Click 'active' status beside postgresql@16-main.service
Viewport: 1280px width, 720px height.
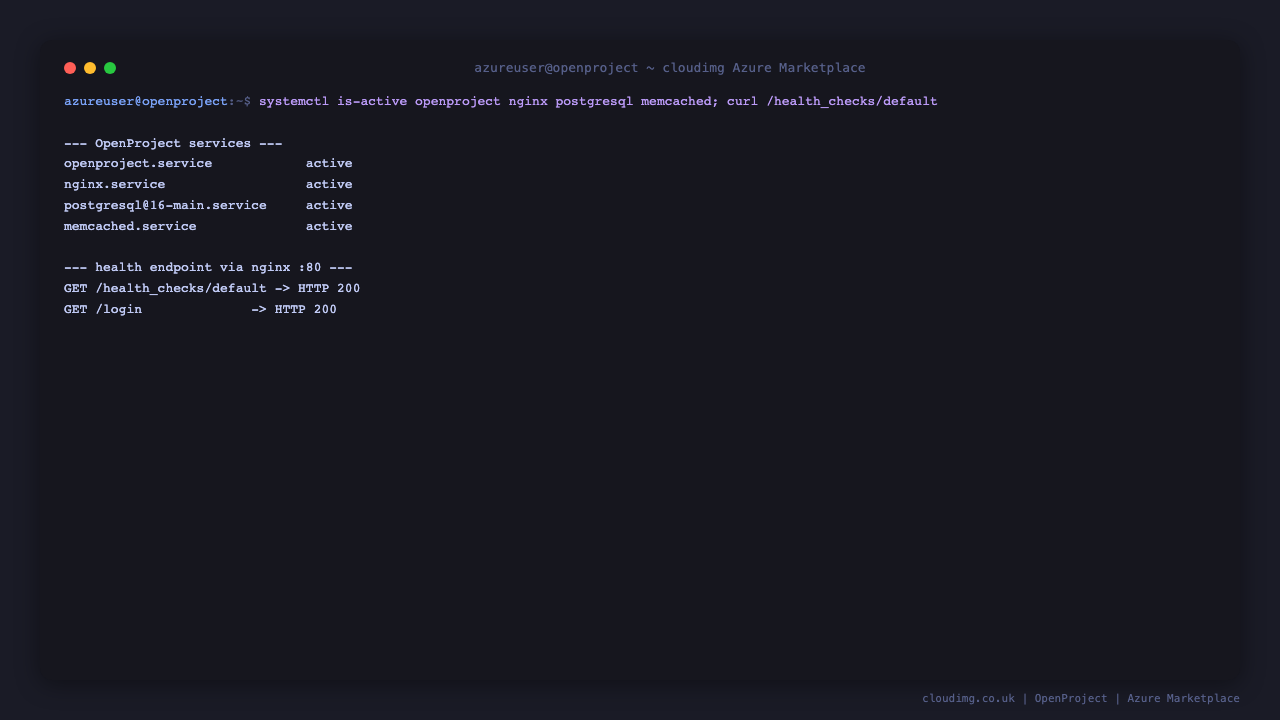(x=329, y=205)
